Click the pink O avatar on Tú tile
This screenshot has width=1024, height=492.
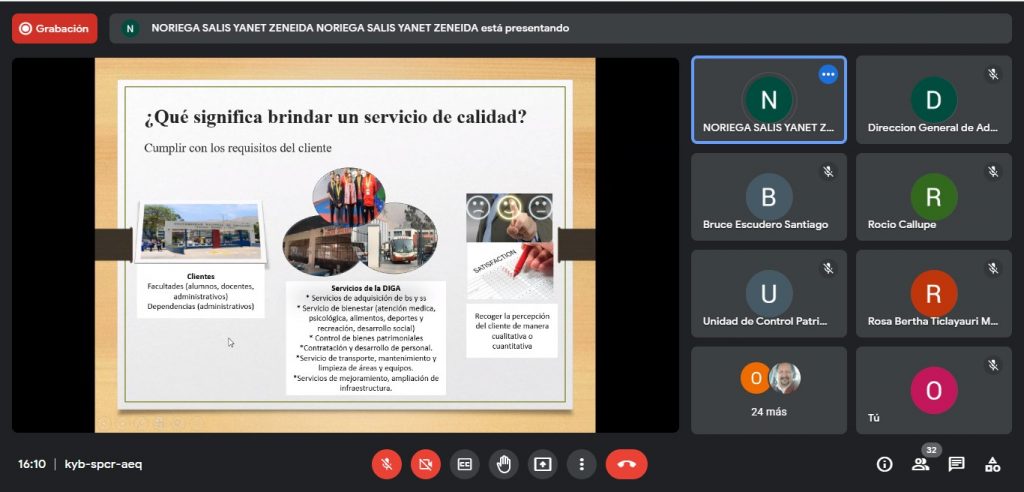(934, 390)
